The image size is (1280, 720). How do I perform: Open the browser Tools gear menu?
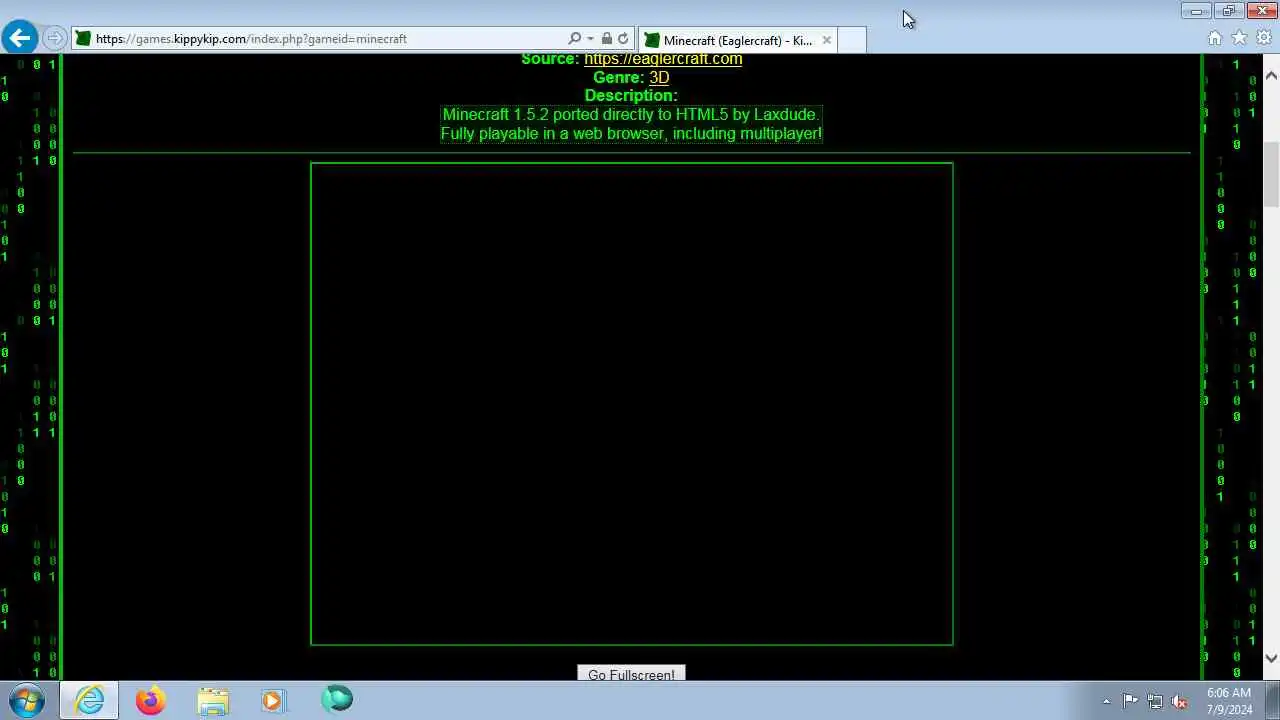[1263, 38]
